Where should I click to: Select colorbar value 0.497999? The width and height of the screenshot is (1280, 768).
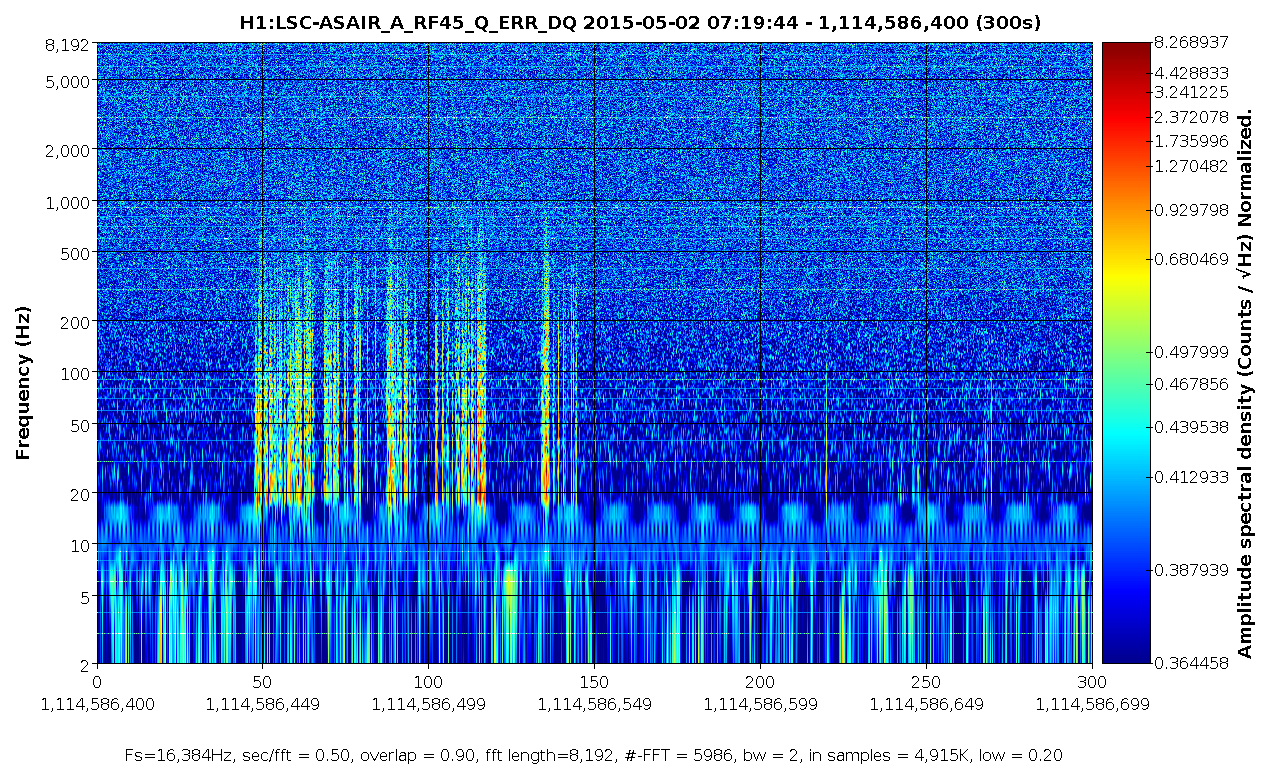(1190, 351)
